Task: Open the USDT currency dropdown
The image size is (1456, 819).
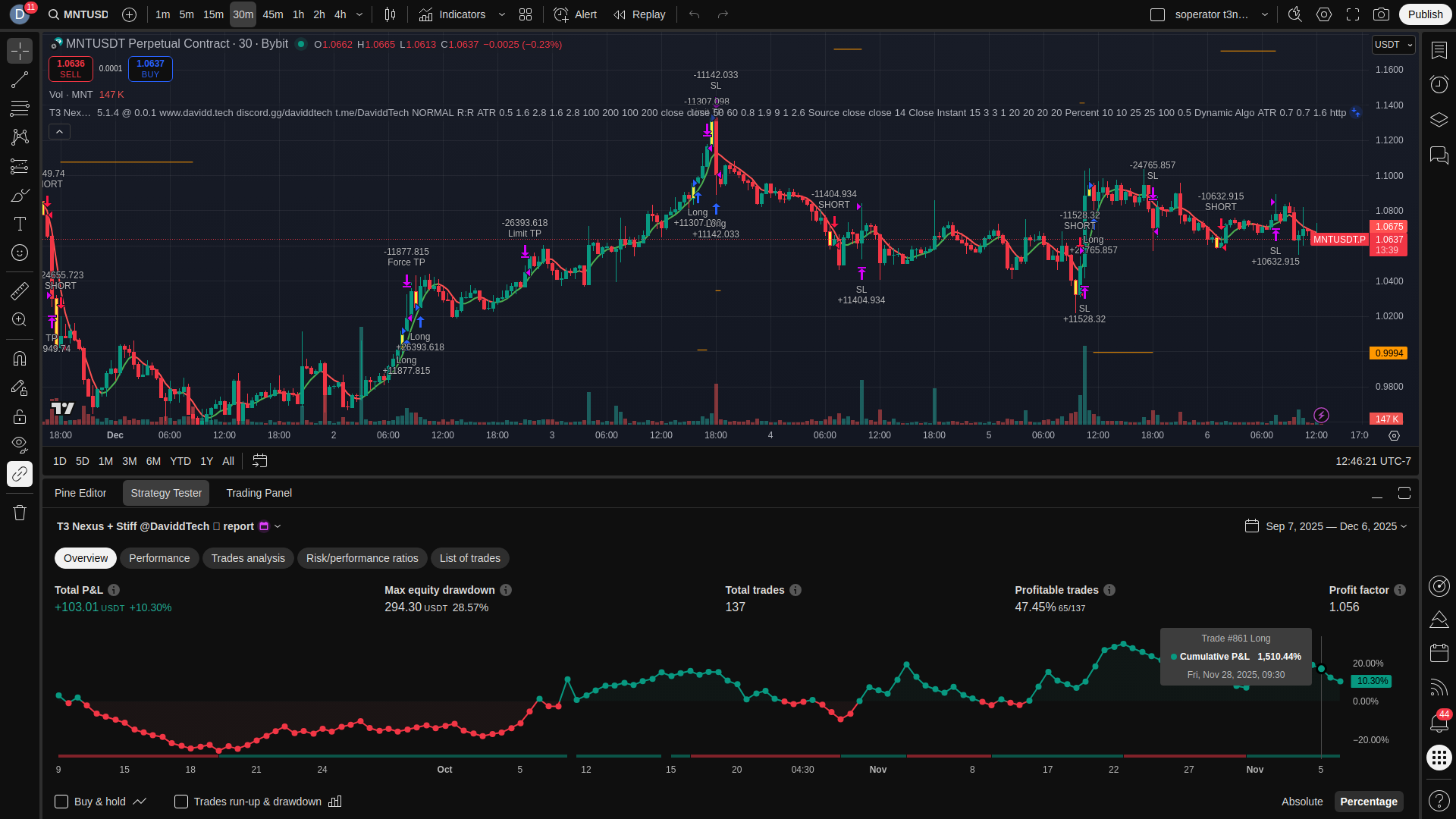Action: (x=1393, y=45)
